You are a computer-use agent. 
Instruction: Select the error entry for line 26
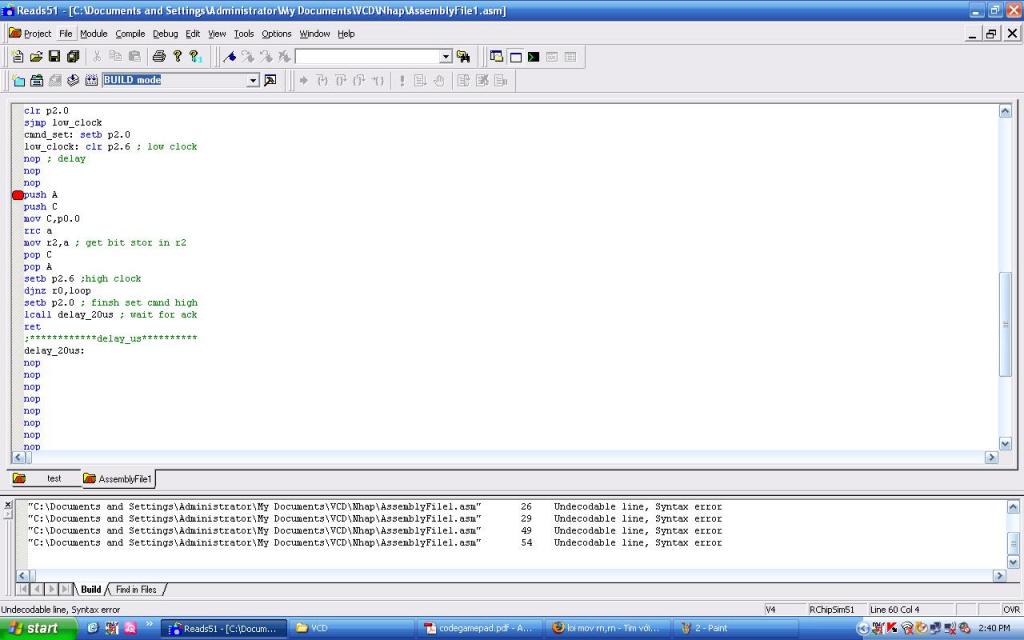point(375,507)
